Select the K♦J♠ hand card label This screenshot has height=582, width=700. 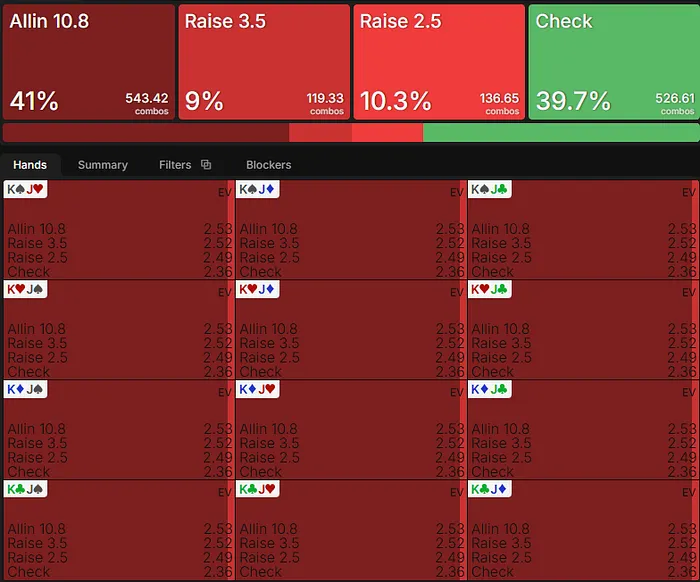tap(25, 389)
